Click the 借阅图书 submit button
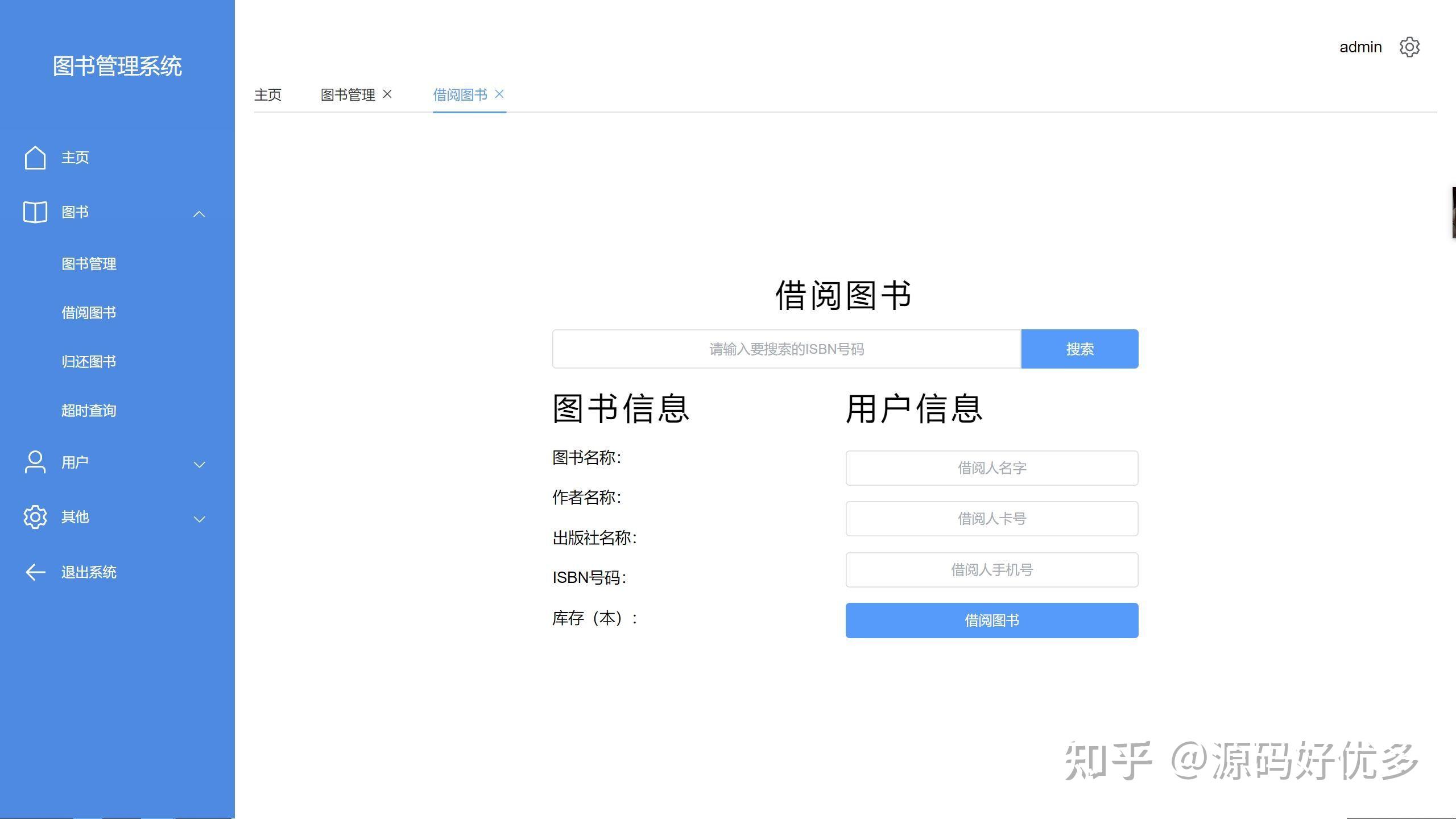 [991, 620]
